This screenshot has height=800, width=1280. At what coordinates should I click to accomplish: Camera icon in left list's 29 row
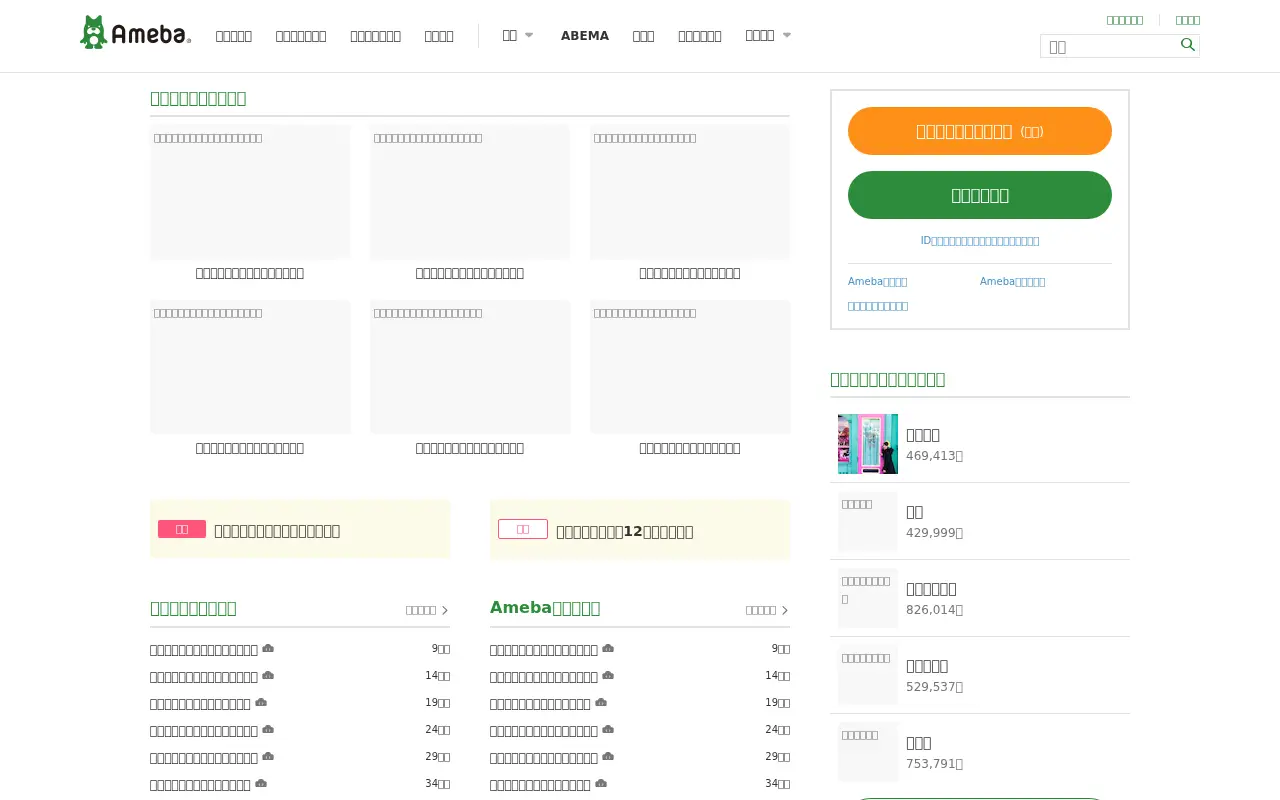(268, 757)
